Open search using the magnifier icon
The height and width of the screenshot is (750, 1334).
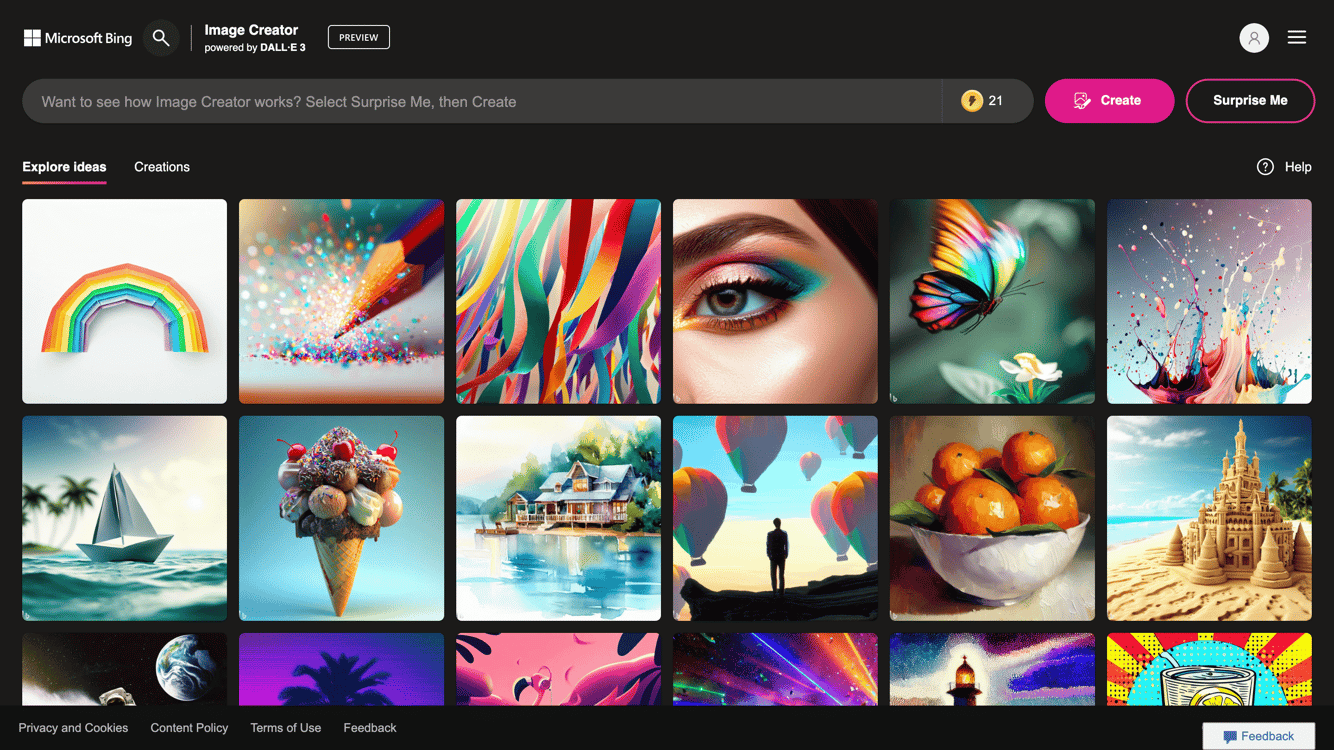(x=160, y=37)
